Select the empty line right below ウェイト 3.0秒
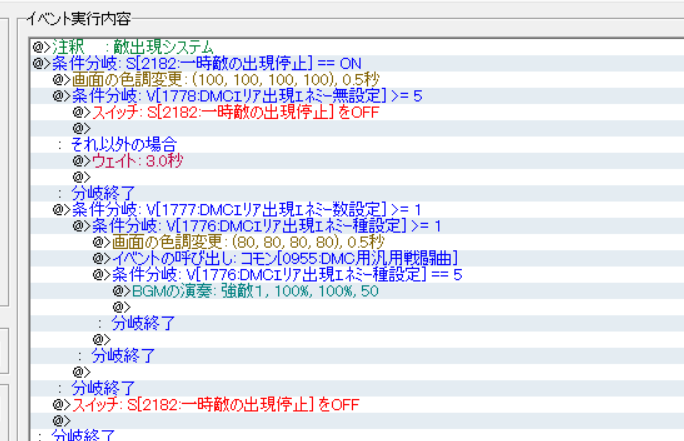684x441 pixels. point(82,177)
